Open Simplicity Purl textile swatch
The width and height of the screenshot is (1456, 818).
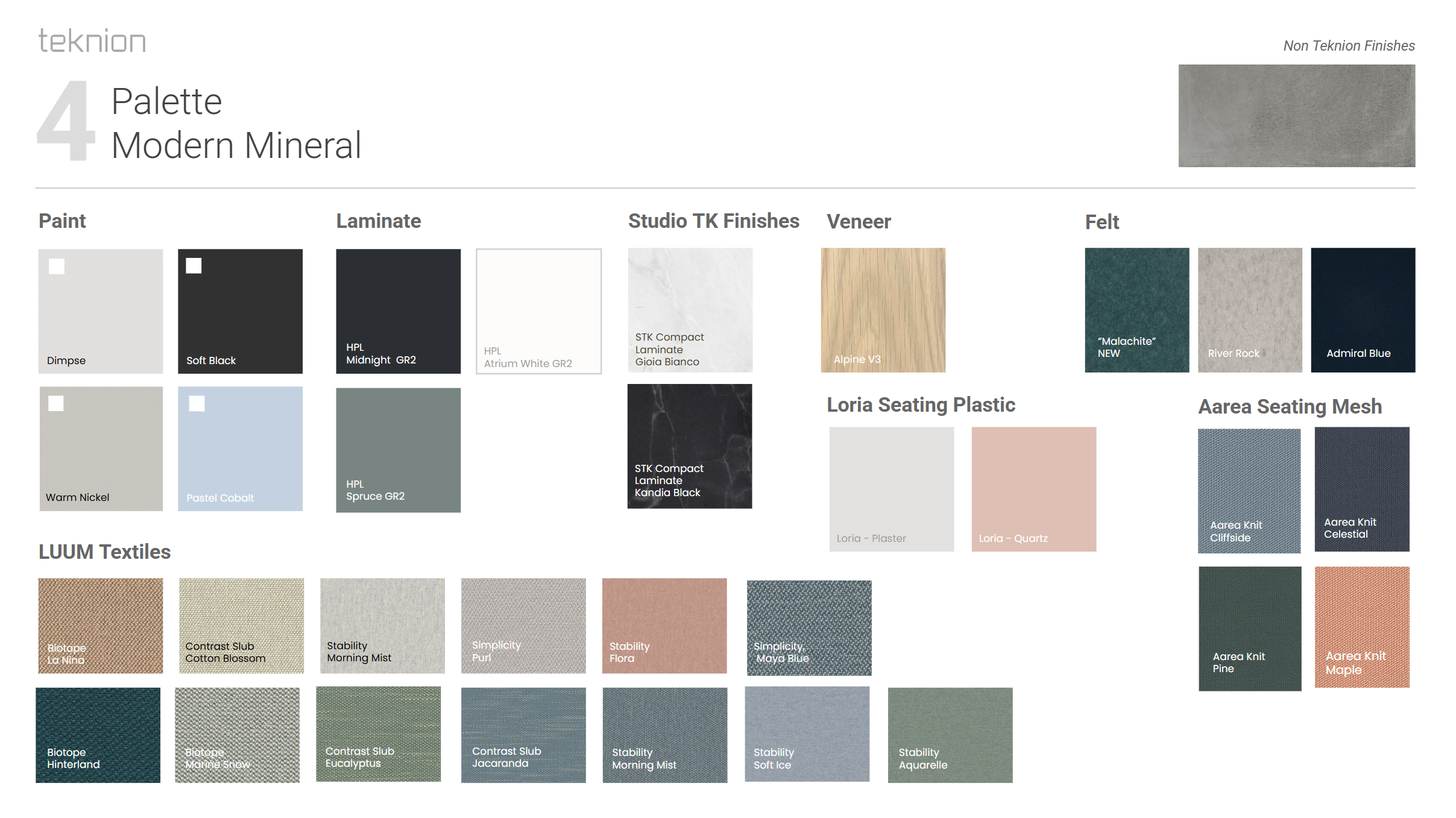pos(523,626)
